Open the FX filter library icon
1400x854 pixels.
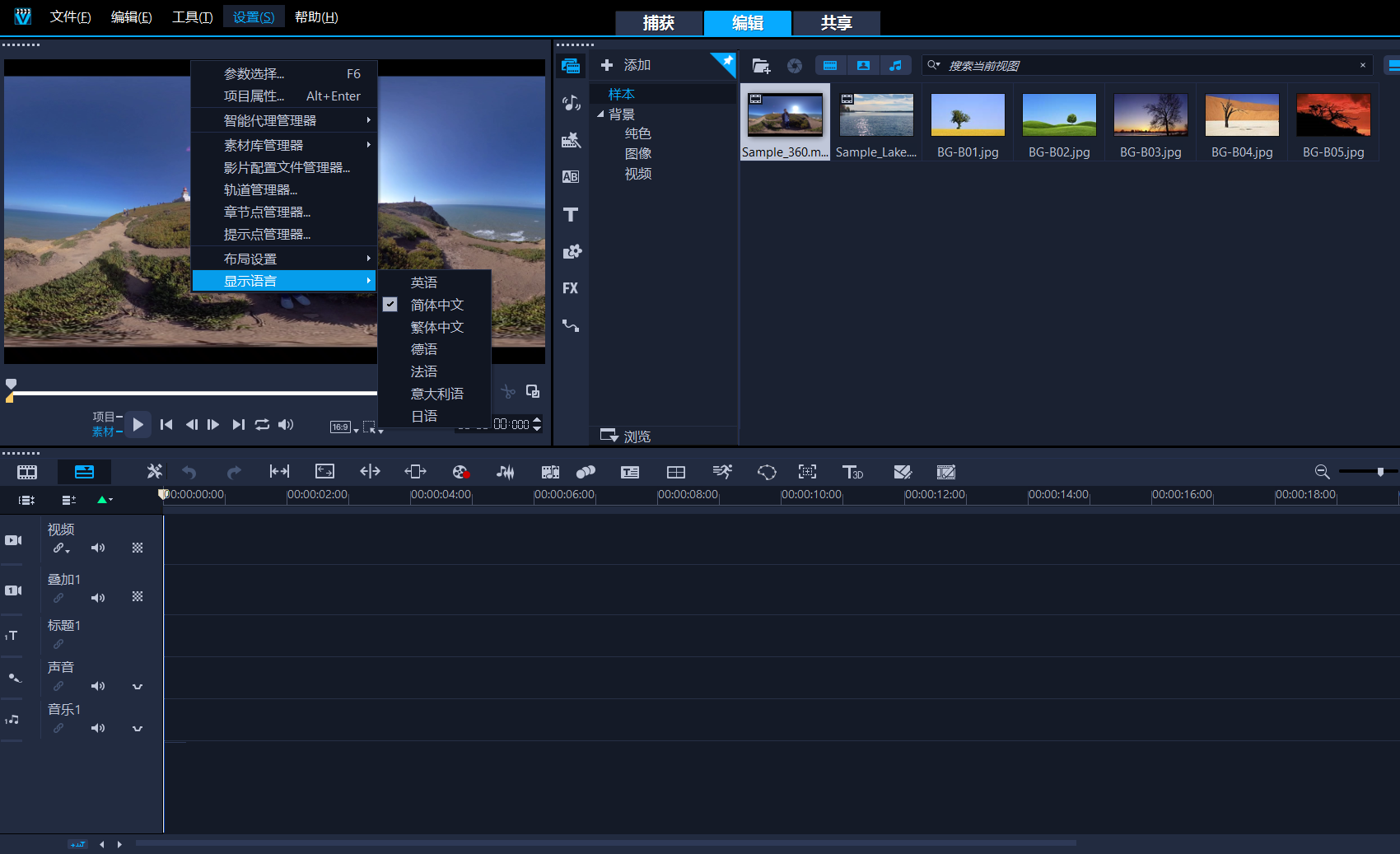(571, 288)
